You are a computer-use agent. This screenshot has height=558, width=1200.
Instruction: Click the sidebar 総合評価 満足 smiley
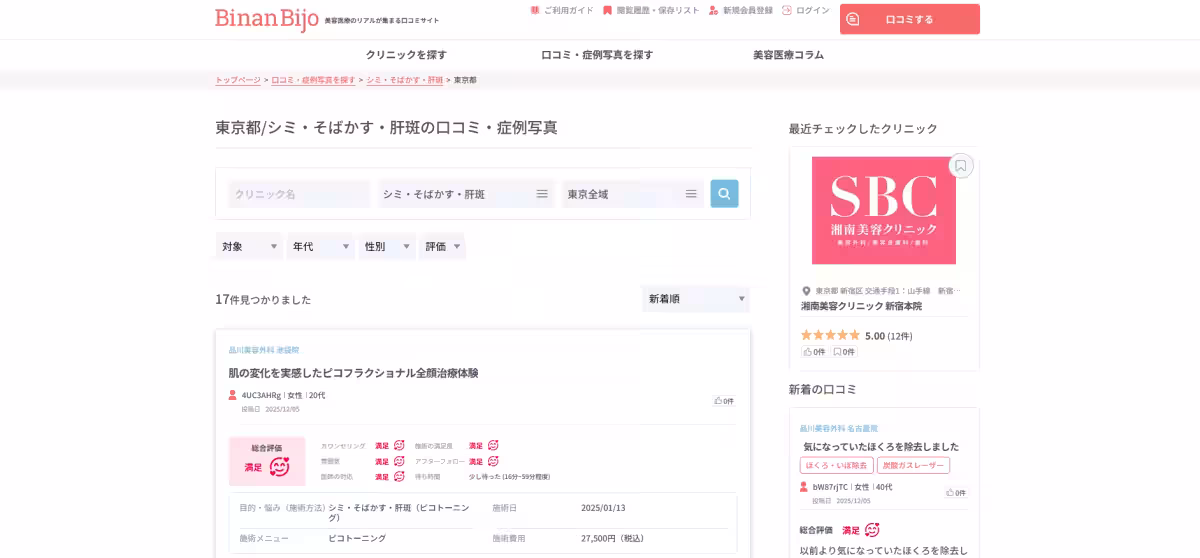coord(872,530)
